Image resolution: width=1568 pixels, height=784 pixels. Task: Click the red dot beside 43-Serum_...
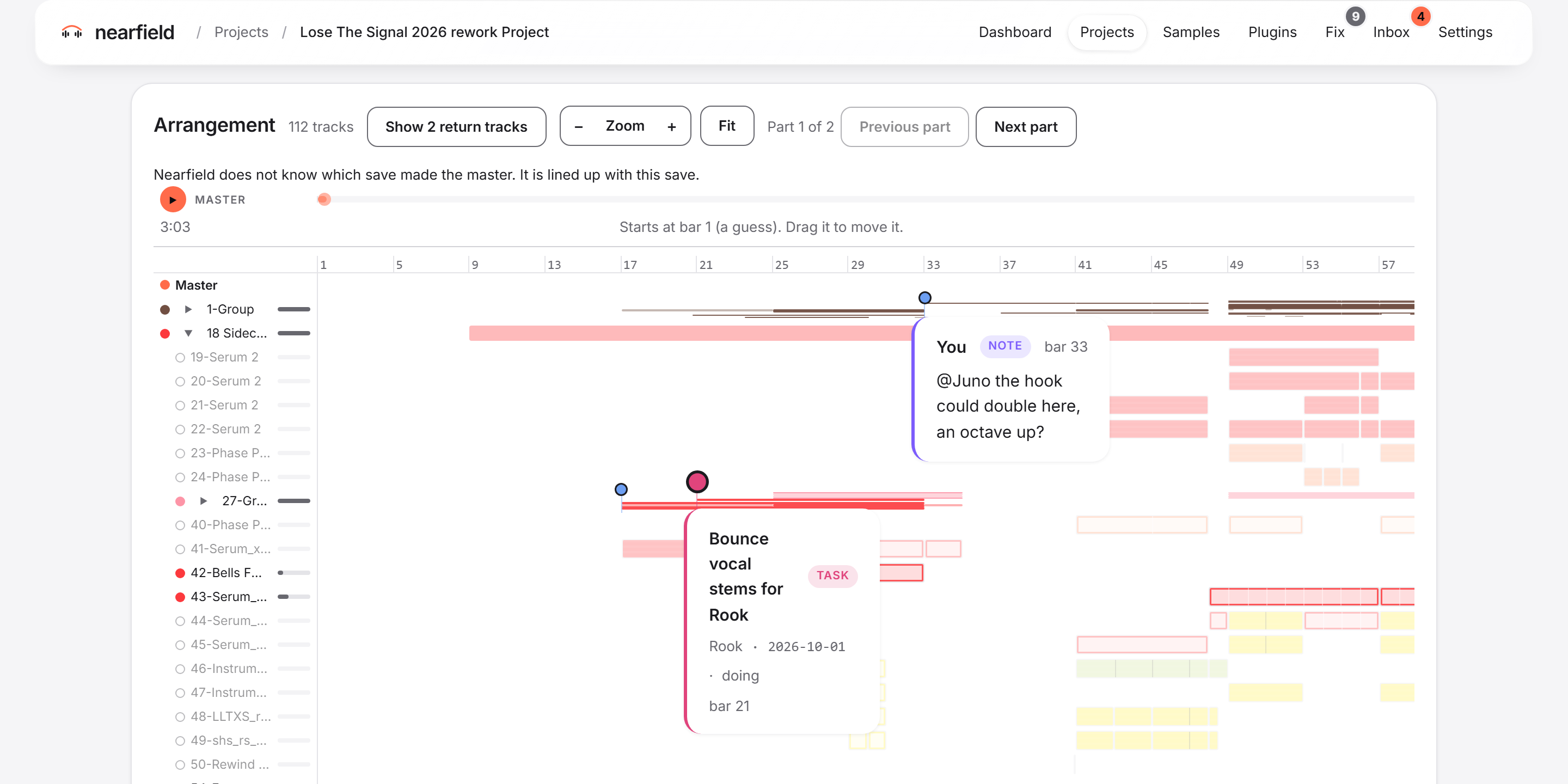click(180, 597)
